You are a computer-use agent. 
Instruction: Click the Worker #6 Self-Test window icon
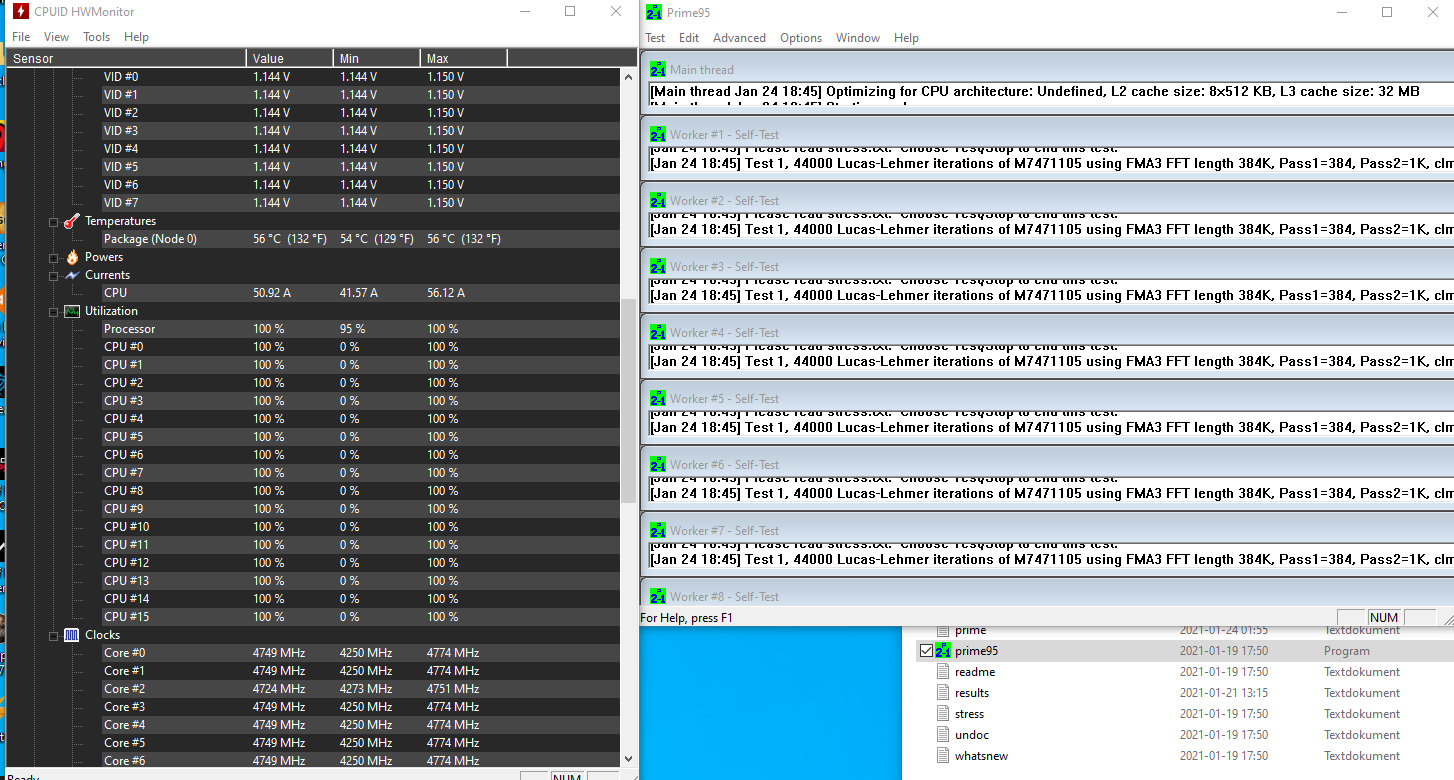658,464
